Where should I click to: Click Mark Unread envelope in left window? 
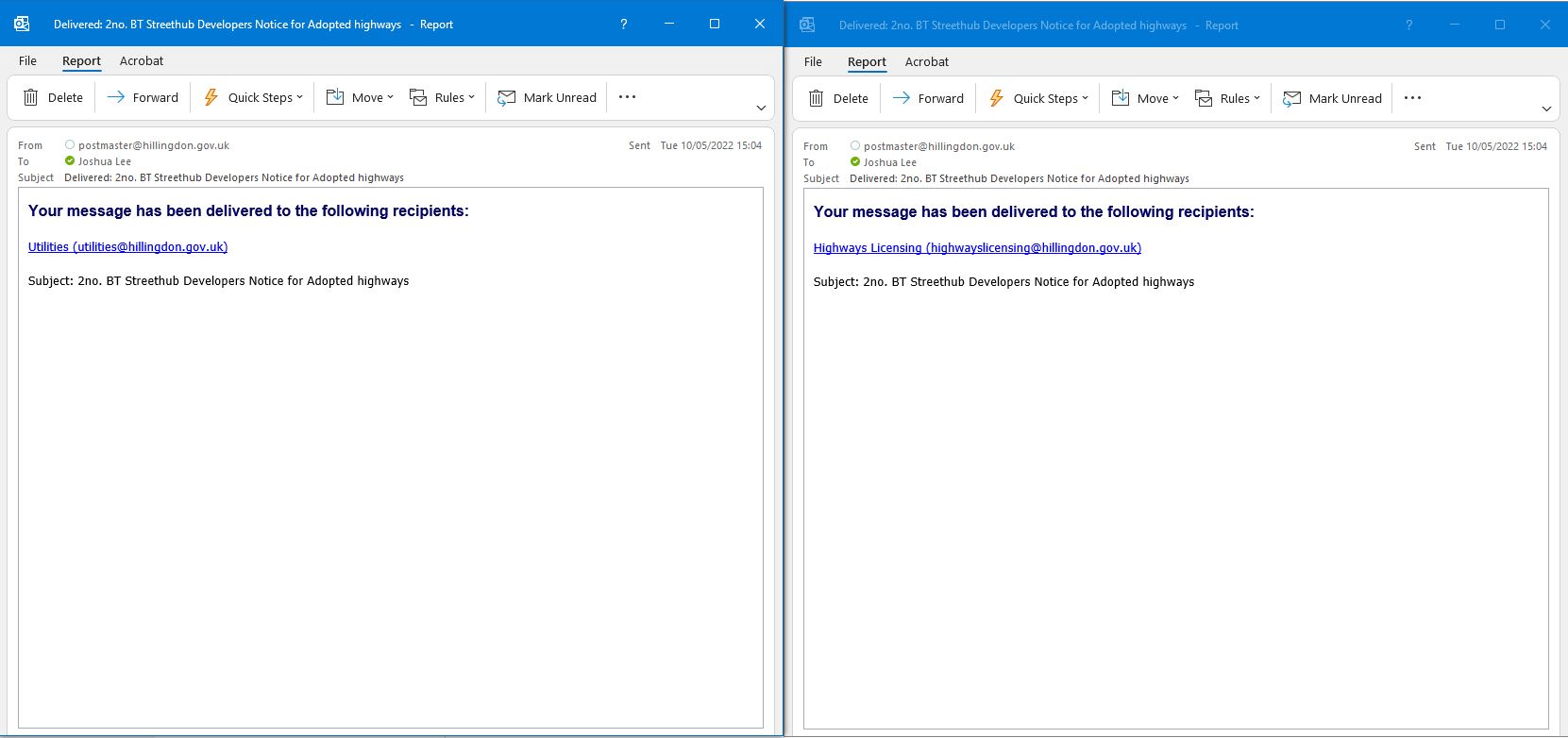pyautogui.click(x=507, y=97)
